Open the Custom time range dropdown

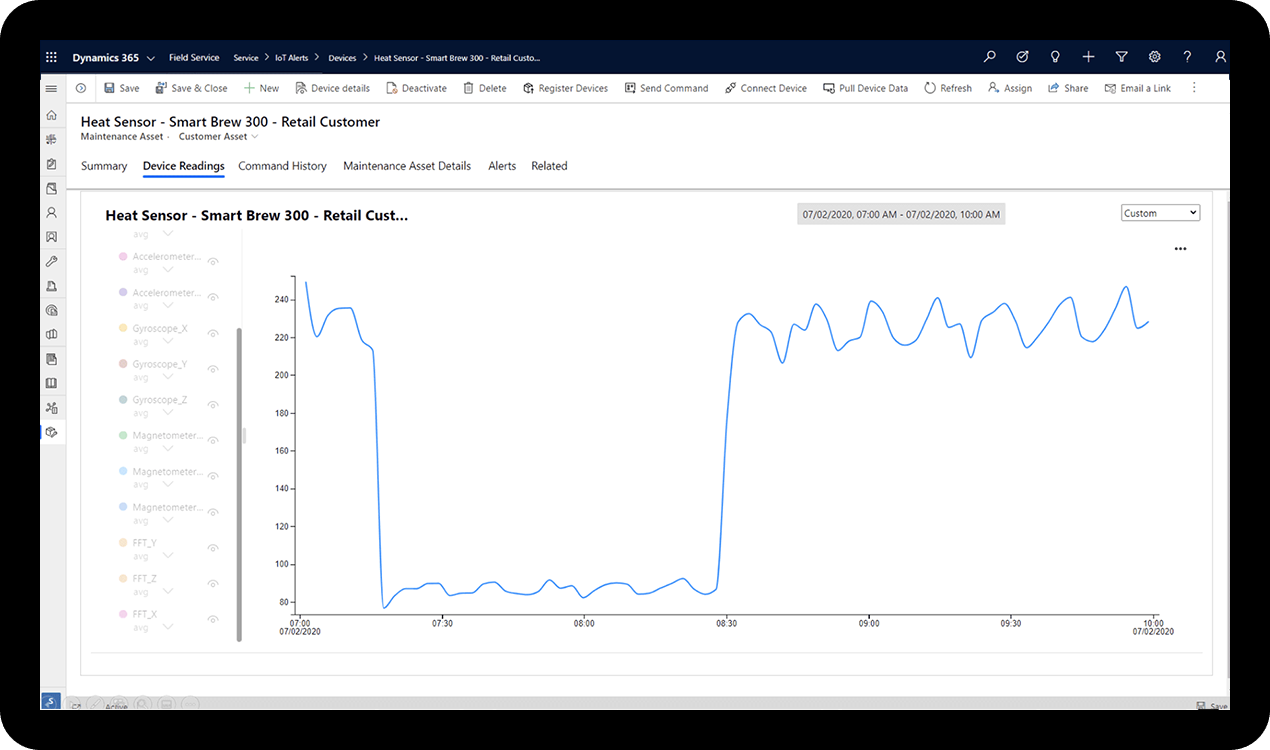click(x=1160, y=213)
